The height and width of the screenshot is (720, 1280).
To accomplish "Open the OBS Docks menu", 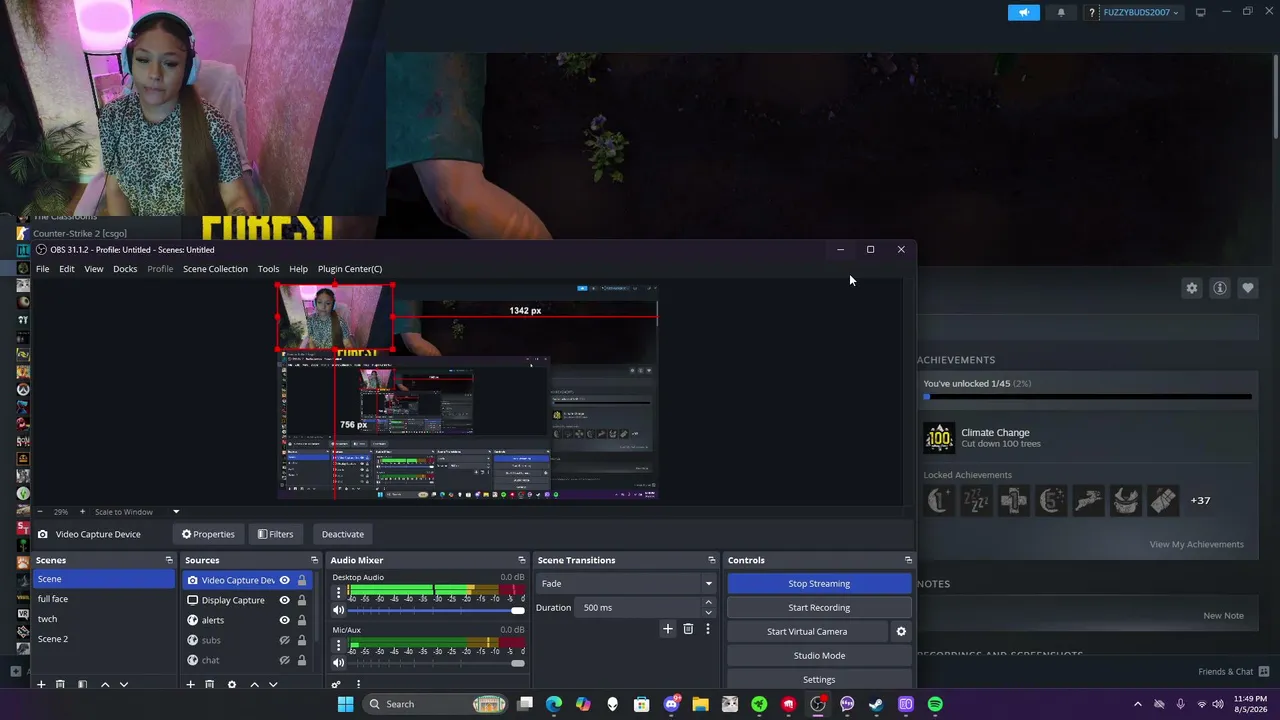I will point(125,269).
